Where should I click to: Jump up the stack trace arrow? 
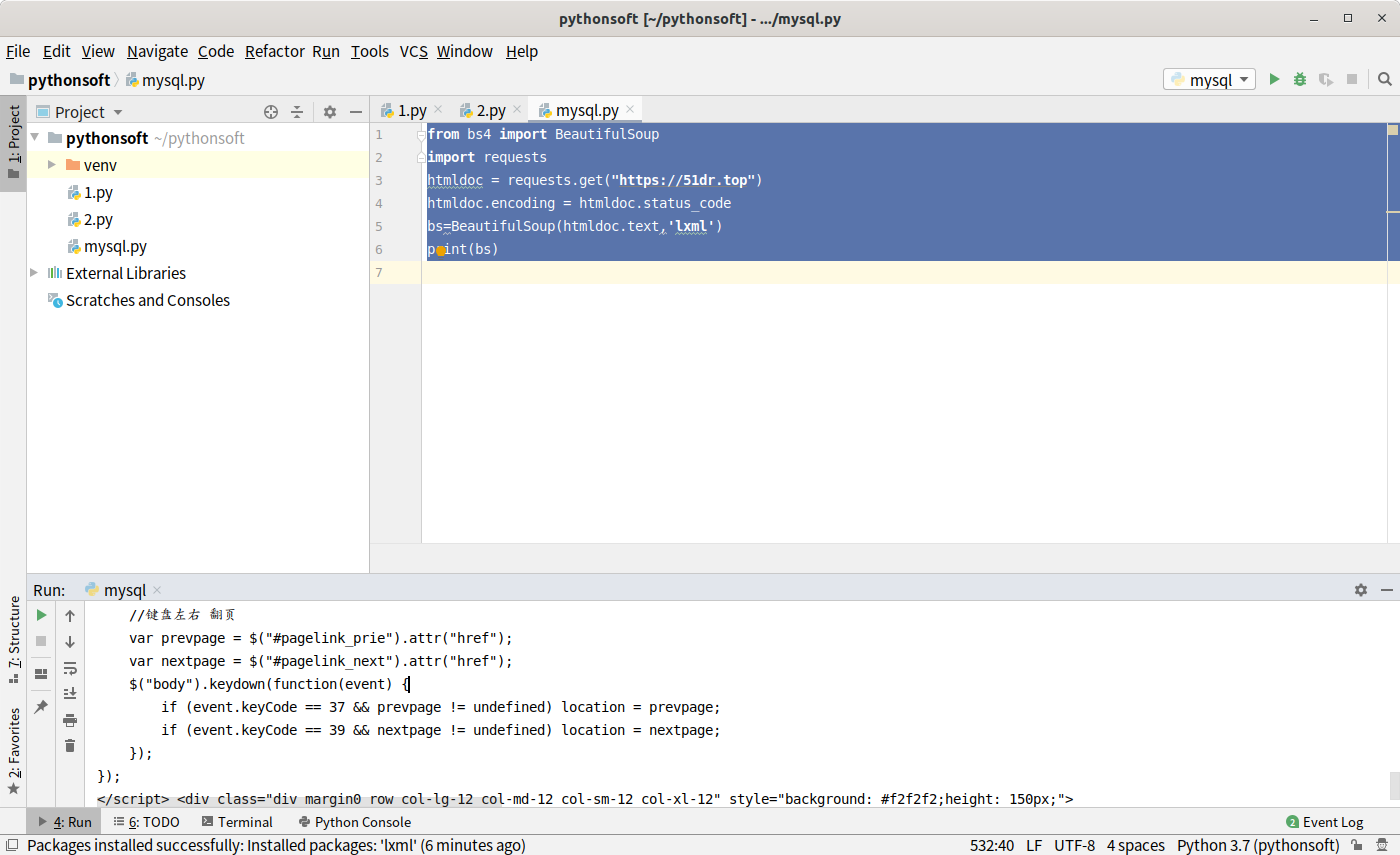click(x=70, y=616)
